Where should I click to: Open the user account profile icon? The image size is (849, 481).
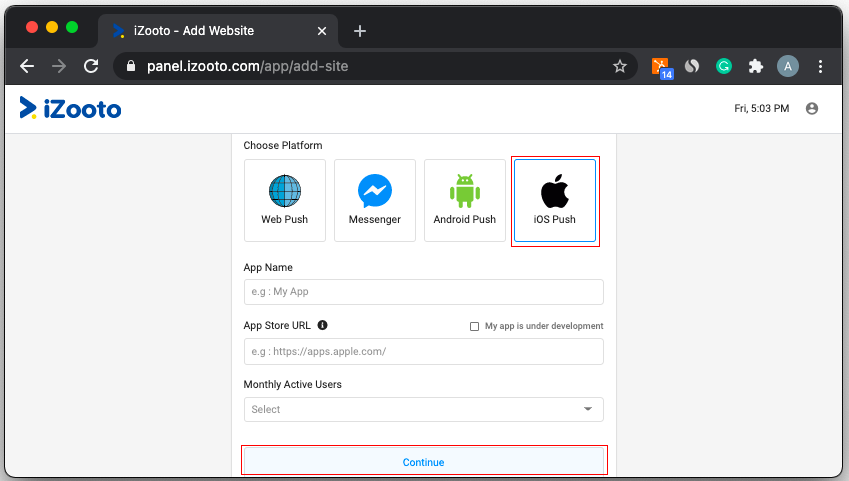click(x=812, y=108)
